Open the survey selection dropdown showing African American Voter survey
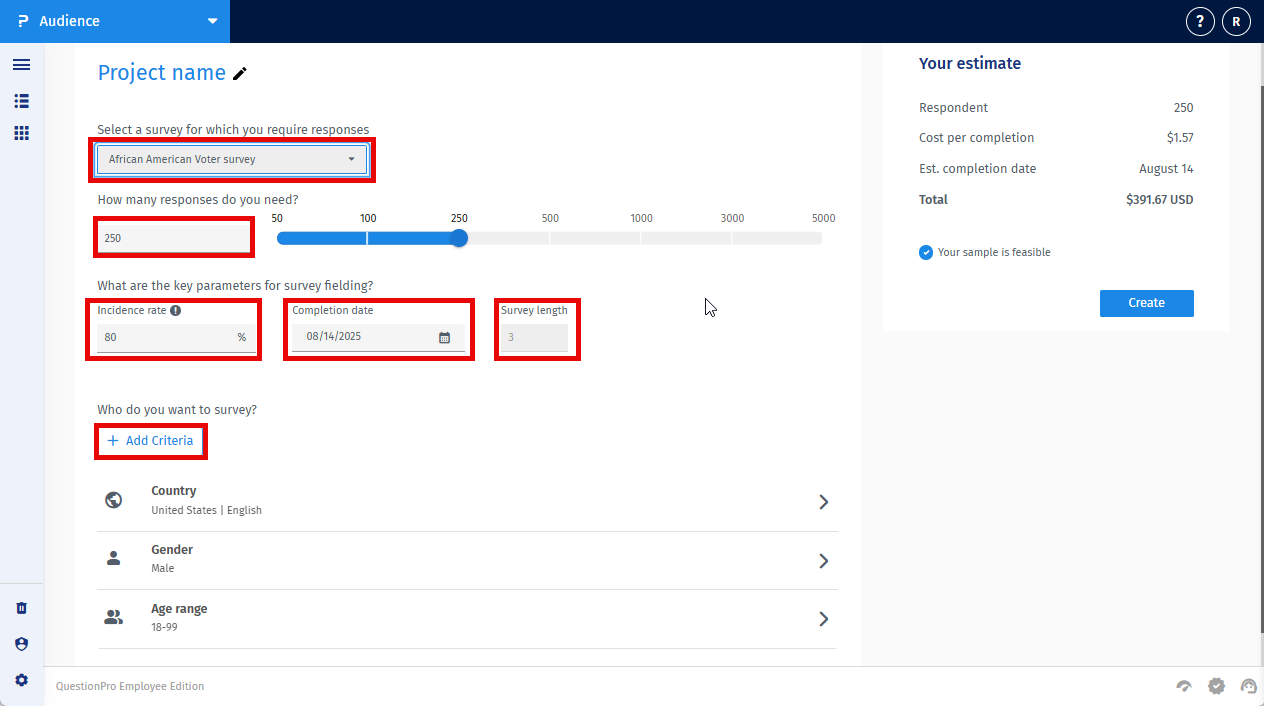Screen dimensions: 1264x706 click(232, 159)
